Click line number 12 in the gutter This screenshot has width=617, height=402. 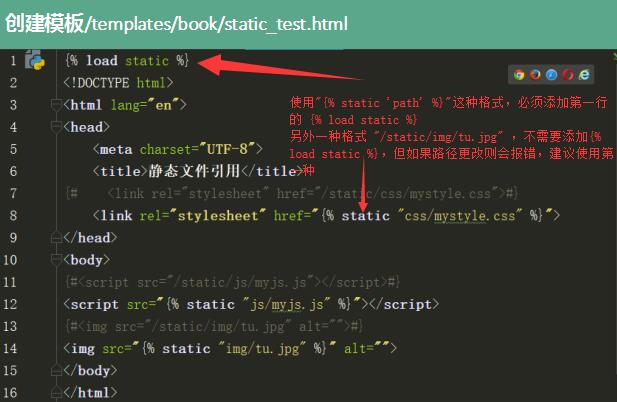pyautogui.click(x=10, y=304)
